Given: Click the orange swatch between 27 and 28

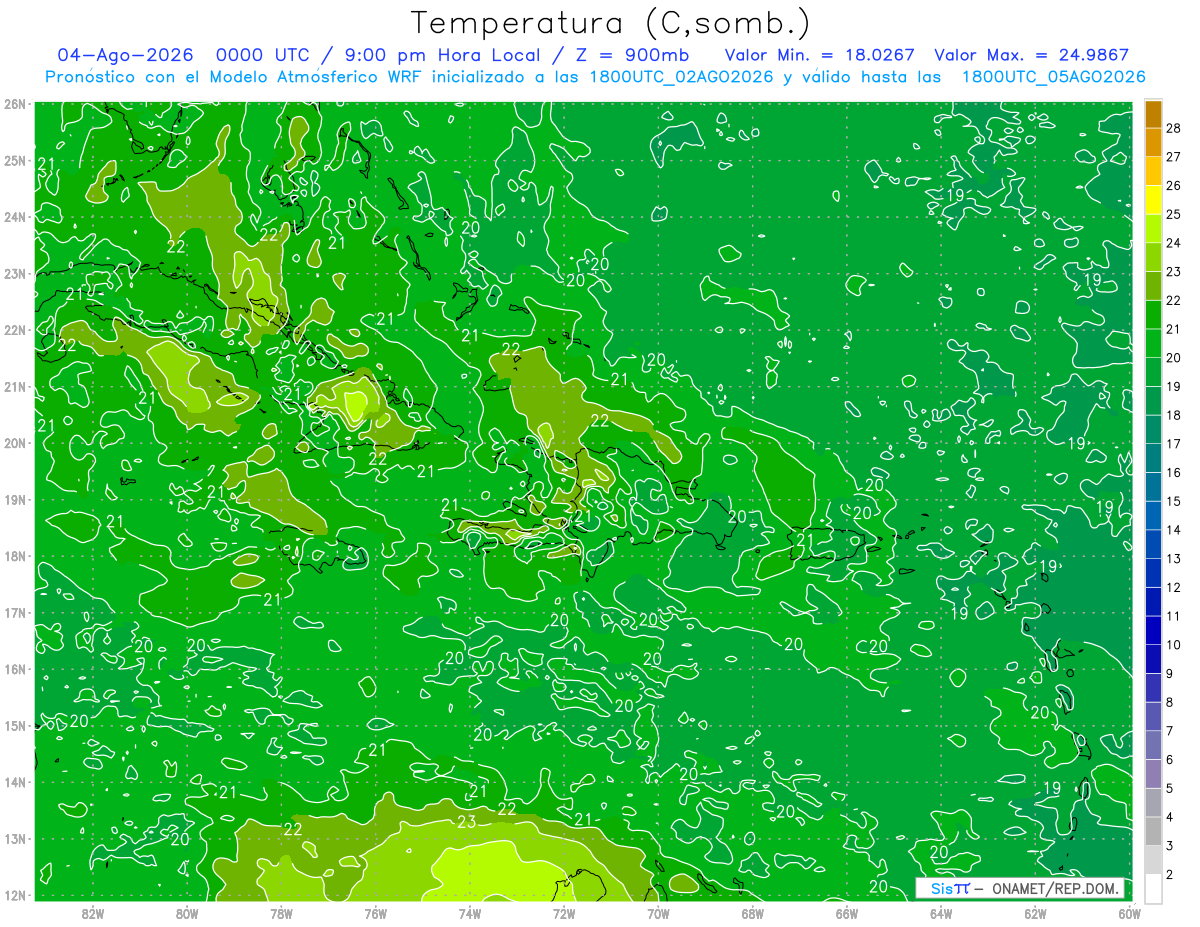Looking at the screenshot, I should [1153, 143].
